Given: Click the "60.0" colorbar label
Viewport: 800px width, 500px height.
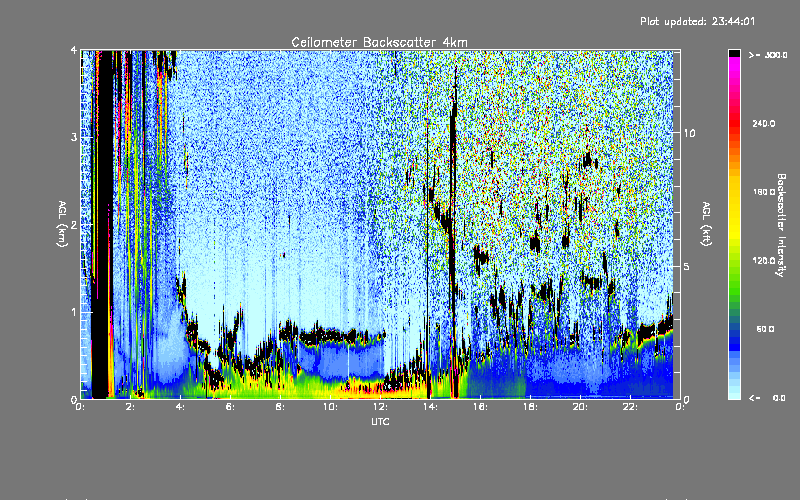Looking at the screenshot, I should 765,329.
